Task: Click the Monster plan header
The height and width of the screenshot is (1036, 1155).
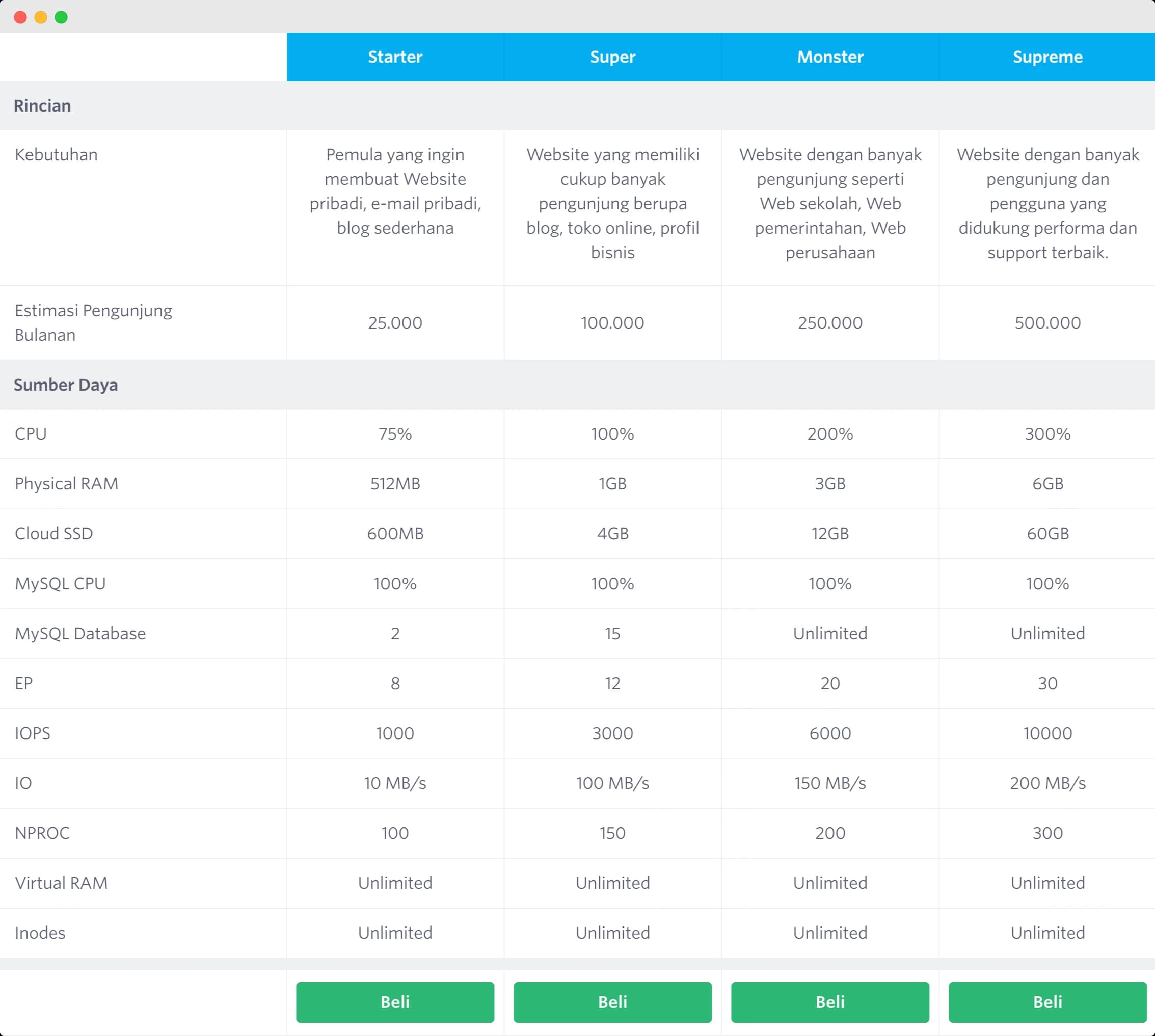Action: (x=829, y=57)
